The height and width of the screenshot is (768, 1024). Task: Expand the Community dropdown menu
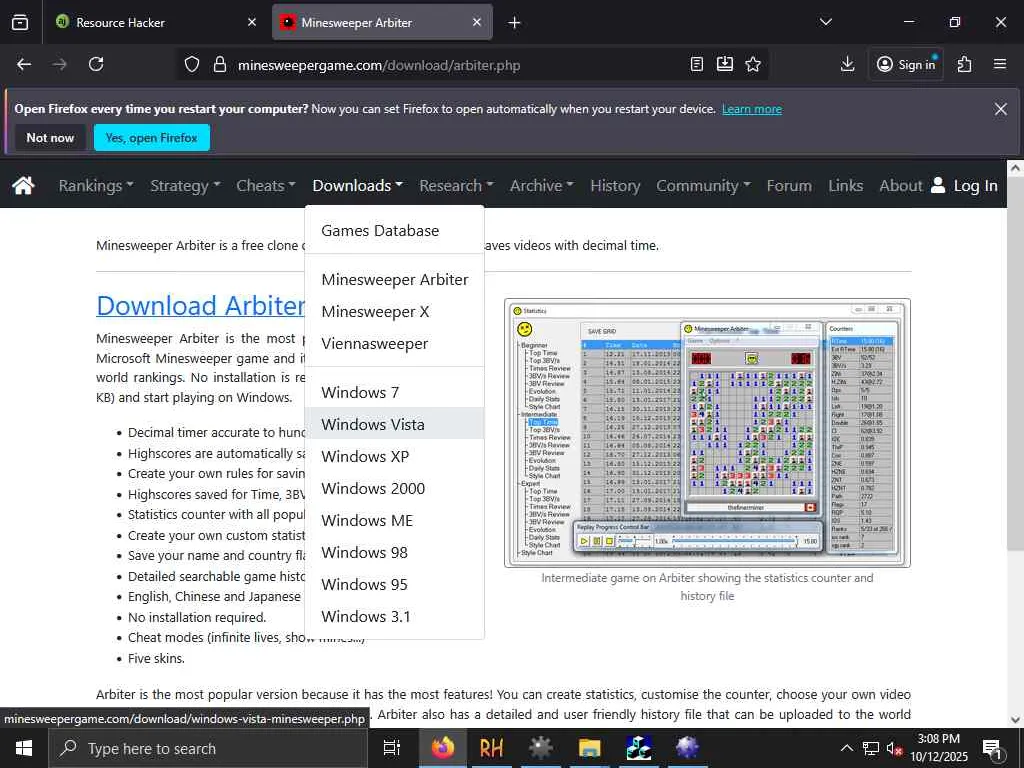(x=703, y=185)
